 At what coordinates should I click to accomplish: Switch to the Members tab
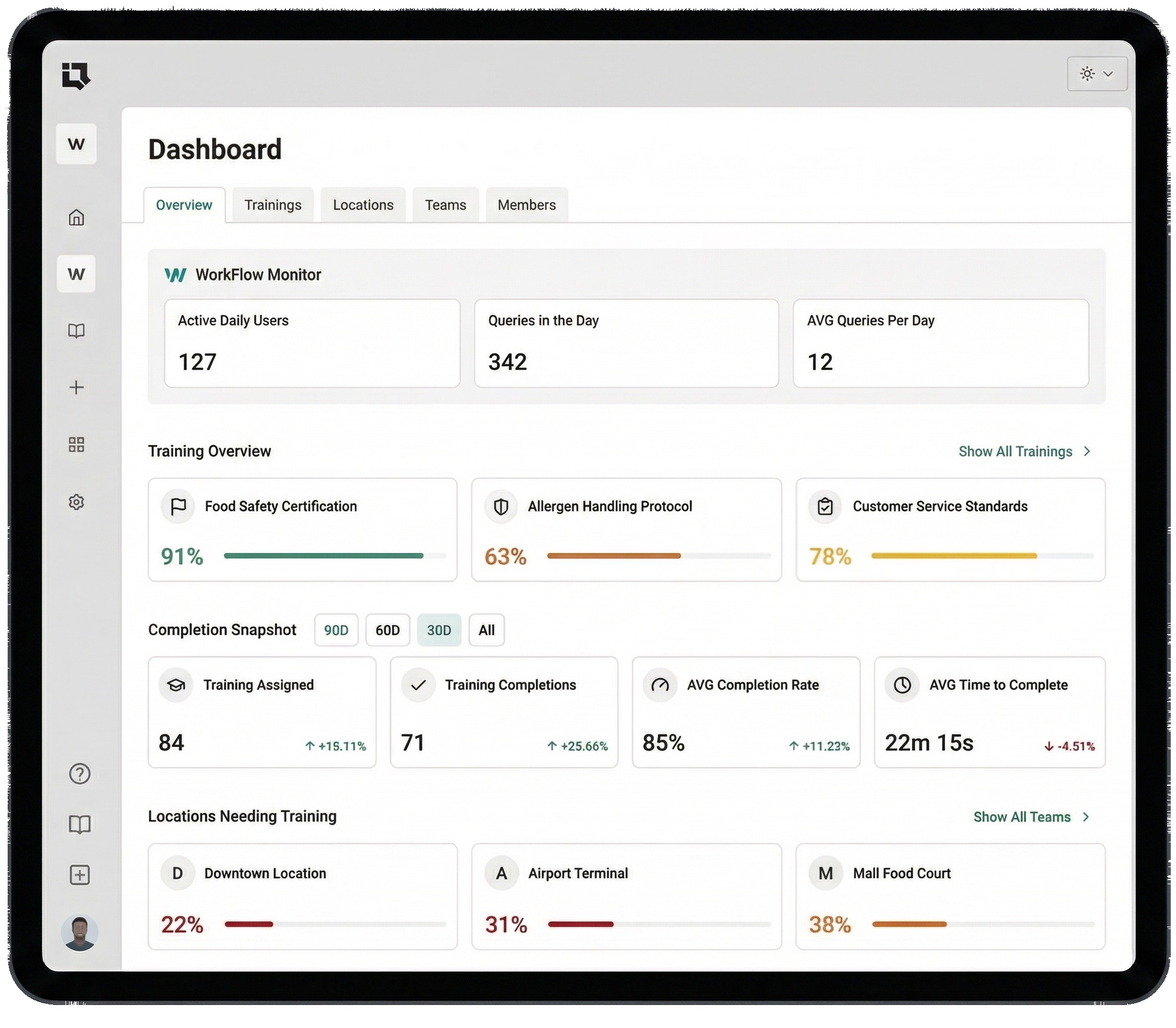[526, 205]
